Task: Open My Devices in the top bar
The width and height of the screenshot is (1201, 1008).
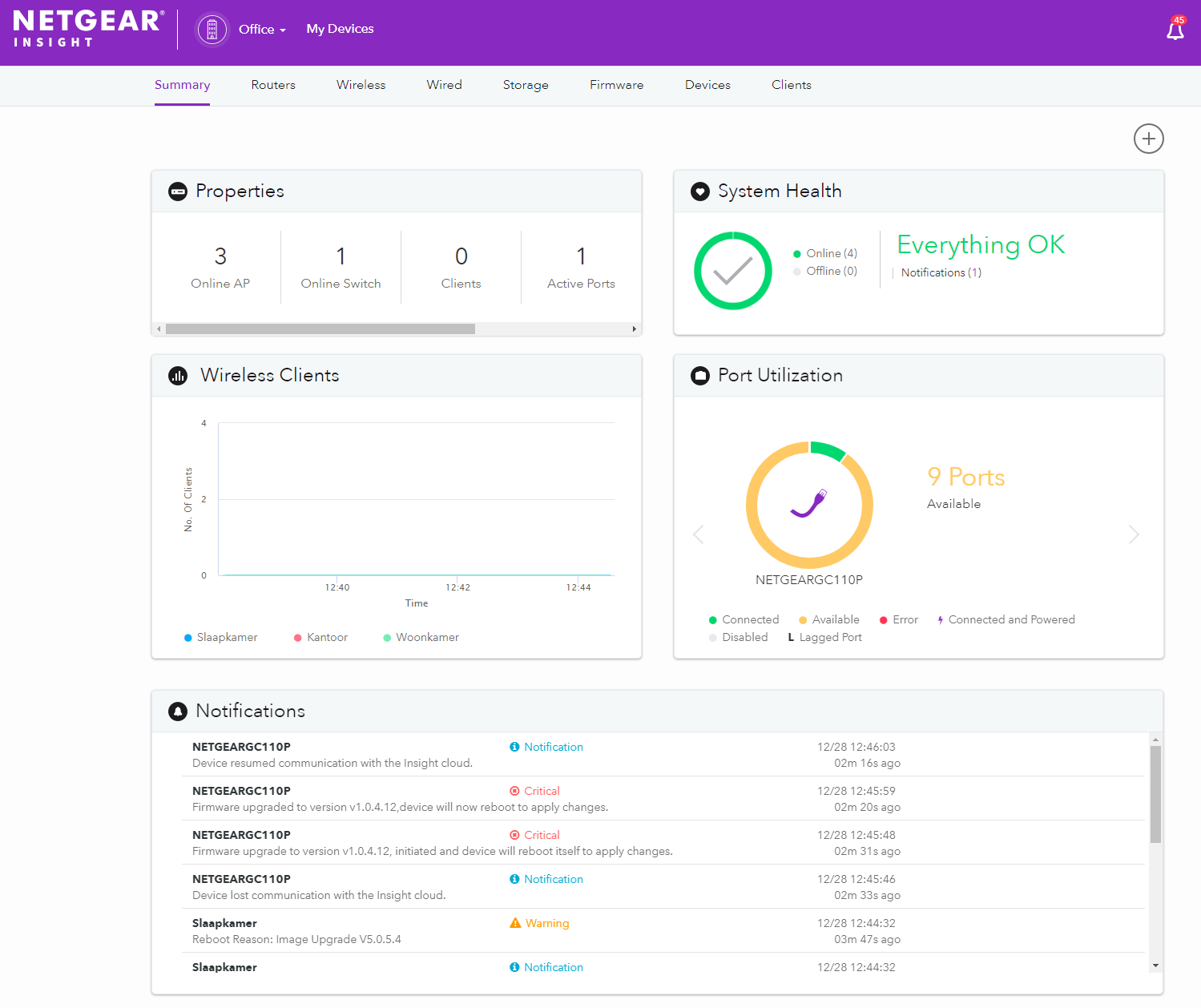Action: coord(341,29)
